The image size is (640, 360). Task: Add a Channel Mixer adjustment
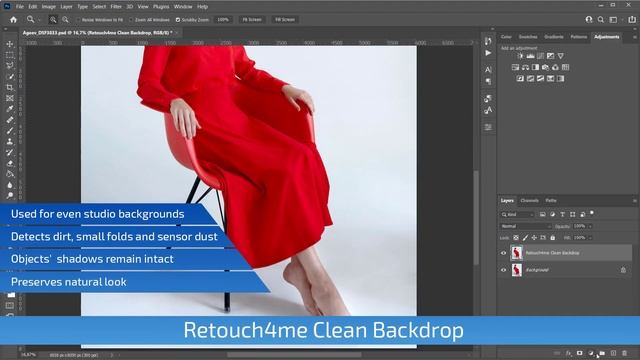click(555, 67)
